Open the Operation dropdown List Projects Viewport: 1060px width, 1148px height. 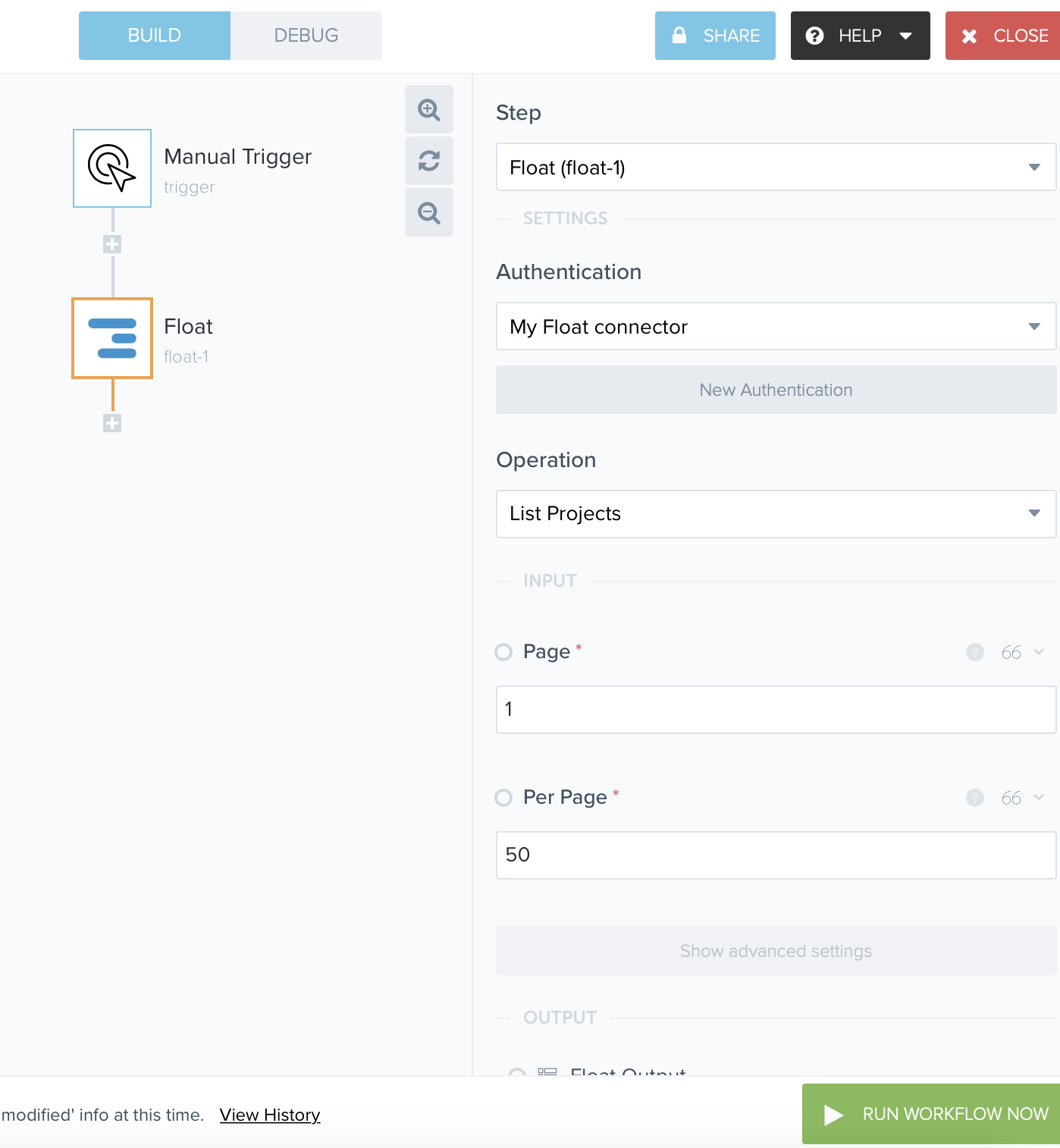tap(775, 514)
